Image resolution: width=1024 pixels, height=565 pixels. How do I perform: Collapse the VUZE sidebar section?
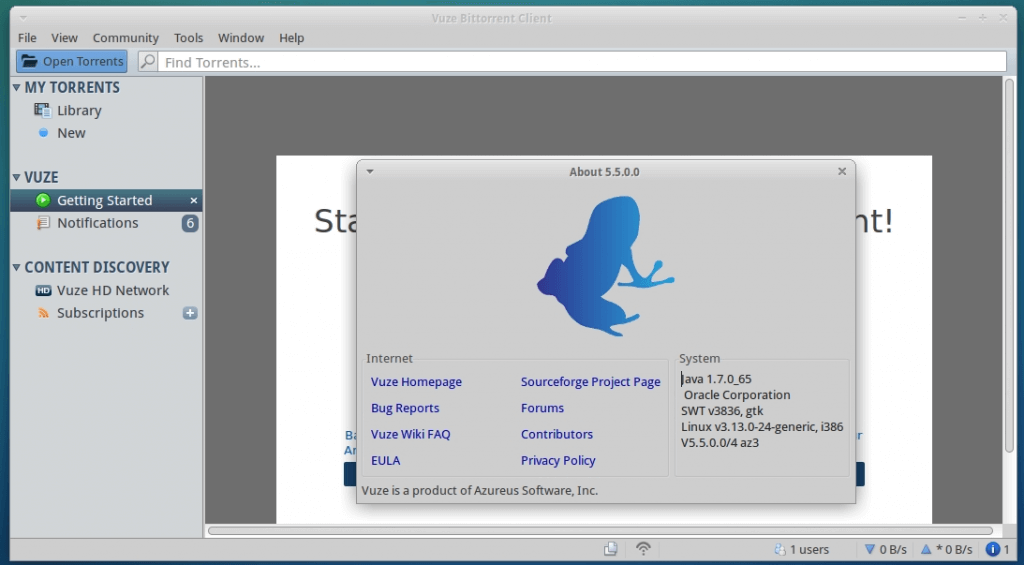[x=17, y=178]
